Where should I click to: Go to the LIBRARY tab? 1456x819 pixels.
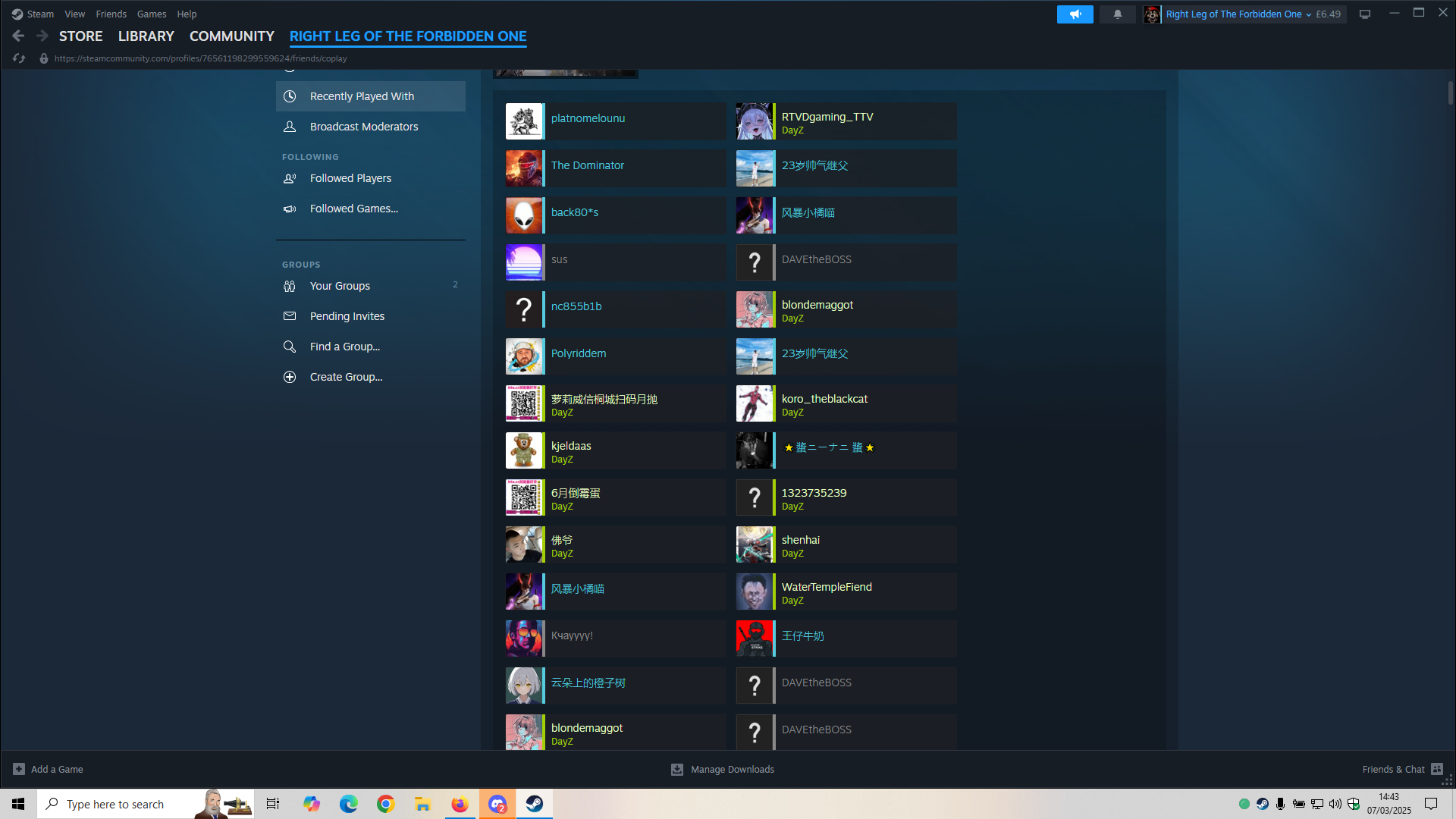pos(146,36)
